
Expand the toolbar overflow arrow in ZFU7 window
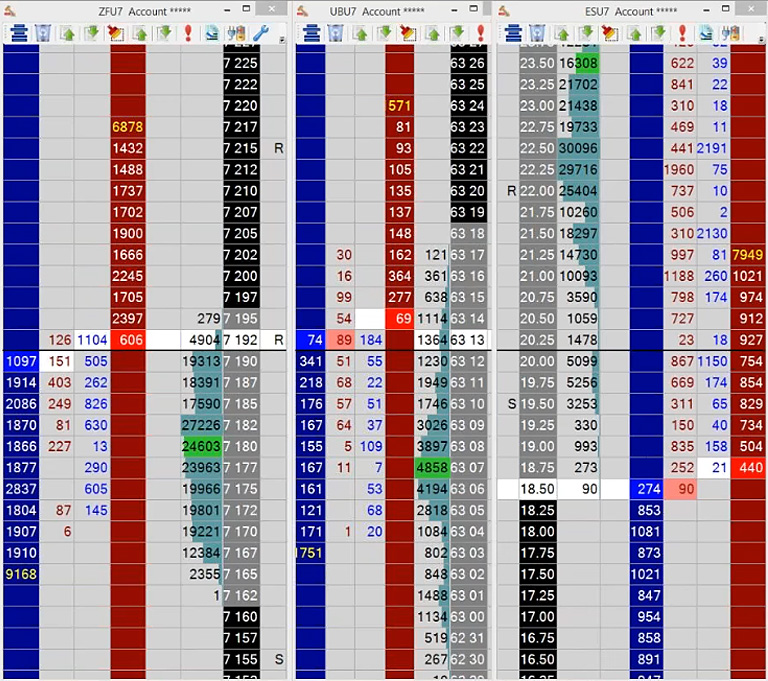click(282, 41)
